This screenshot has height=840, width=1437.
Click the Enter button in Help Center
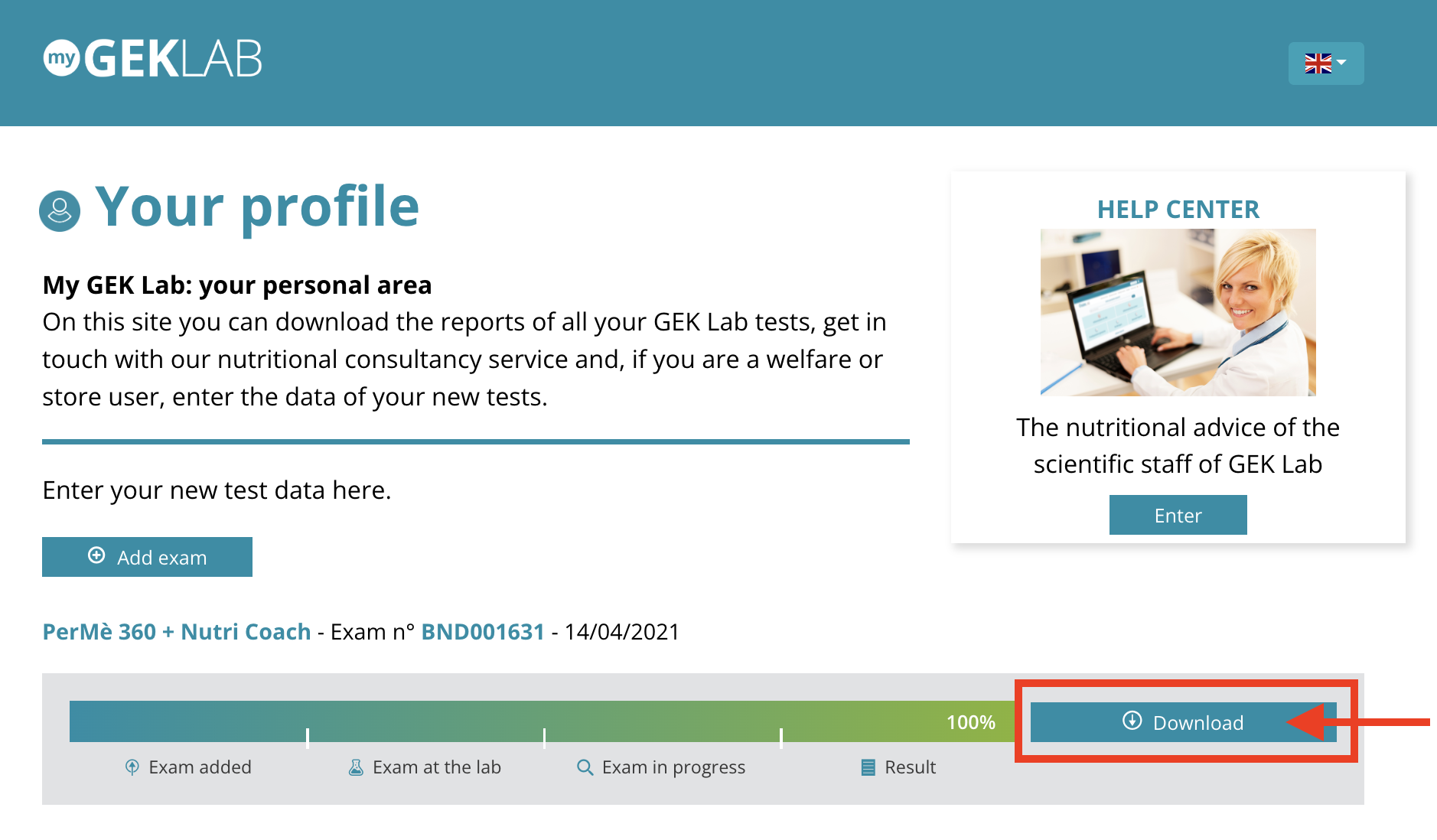[1178, 515]
